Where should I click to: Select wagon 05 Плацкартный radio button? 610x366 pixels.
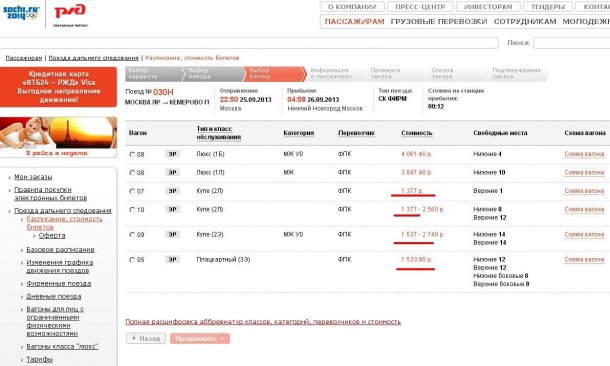[132, 260]
